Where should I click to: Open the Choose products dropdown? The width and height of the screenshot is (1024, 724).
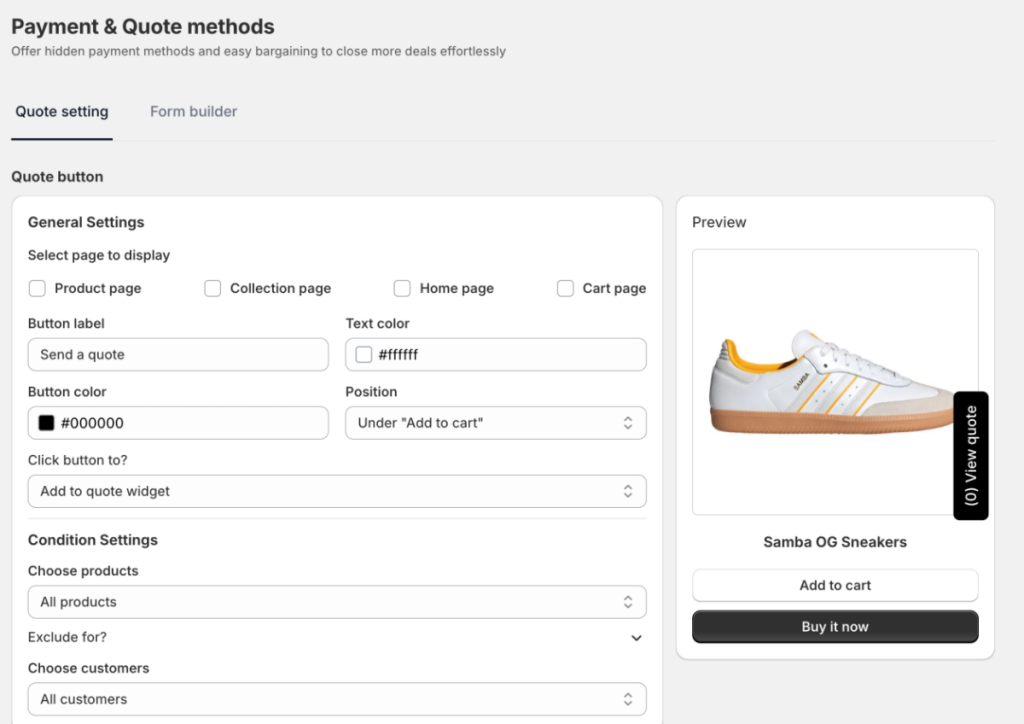(337, 602)
